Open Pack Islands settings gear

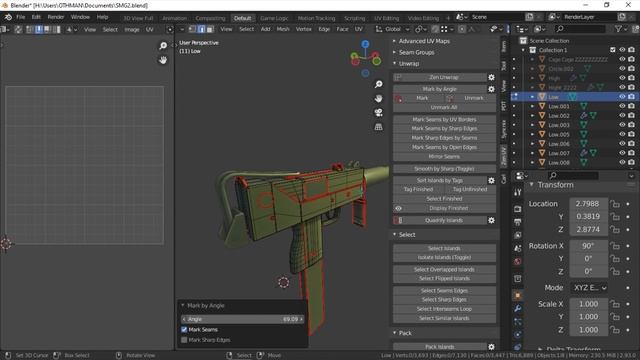[491, 347]
